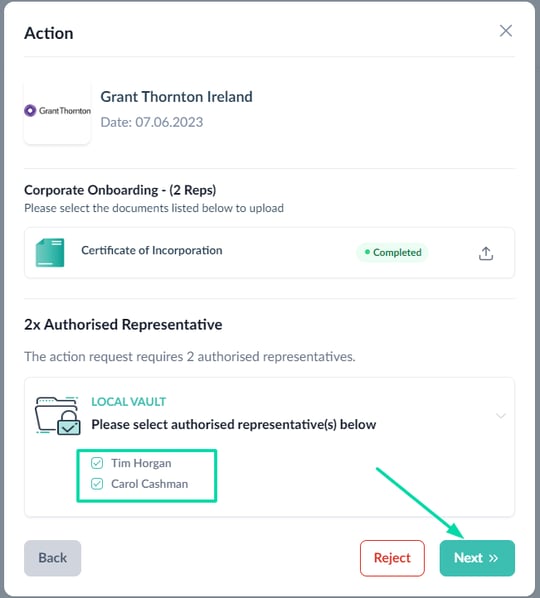This screenshot has width=540, height=598.
Task: Click the Grant Thornton logo thumbnail
Action: (57, 111)
